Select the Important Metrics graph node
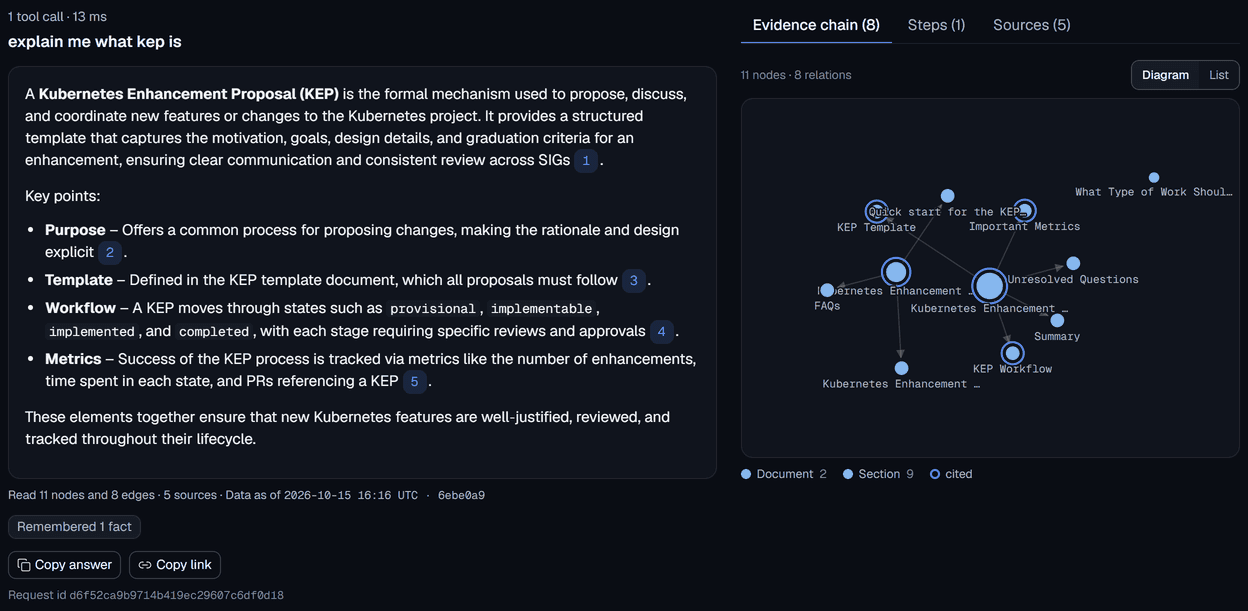Image resolution: width=1248 pixels, height=611 pixels. click(1024, 210)
